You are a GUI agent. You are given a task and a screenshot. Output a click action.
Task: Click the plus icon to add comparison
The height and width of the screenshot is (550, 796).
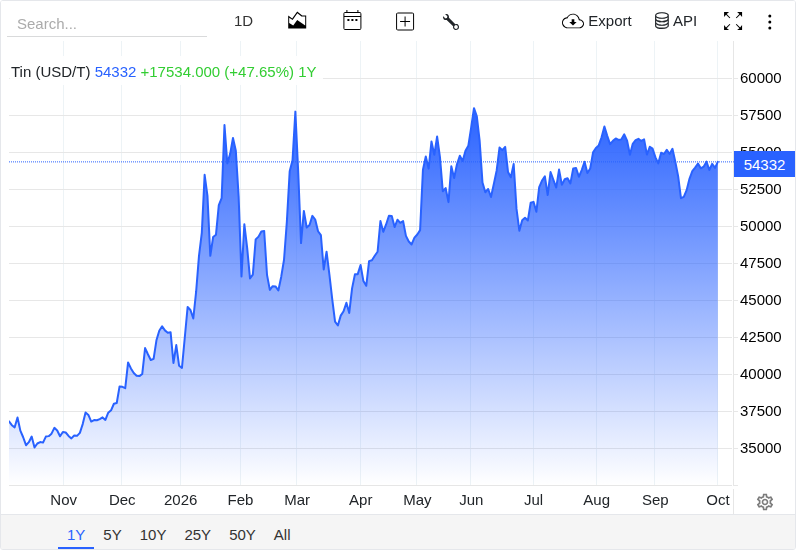point(405,21)
